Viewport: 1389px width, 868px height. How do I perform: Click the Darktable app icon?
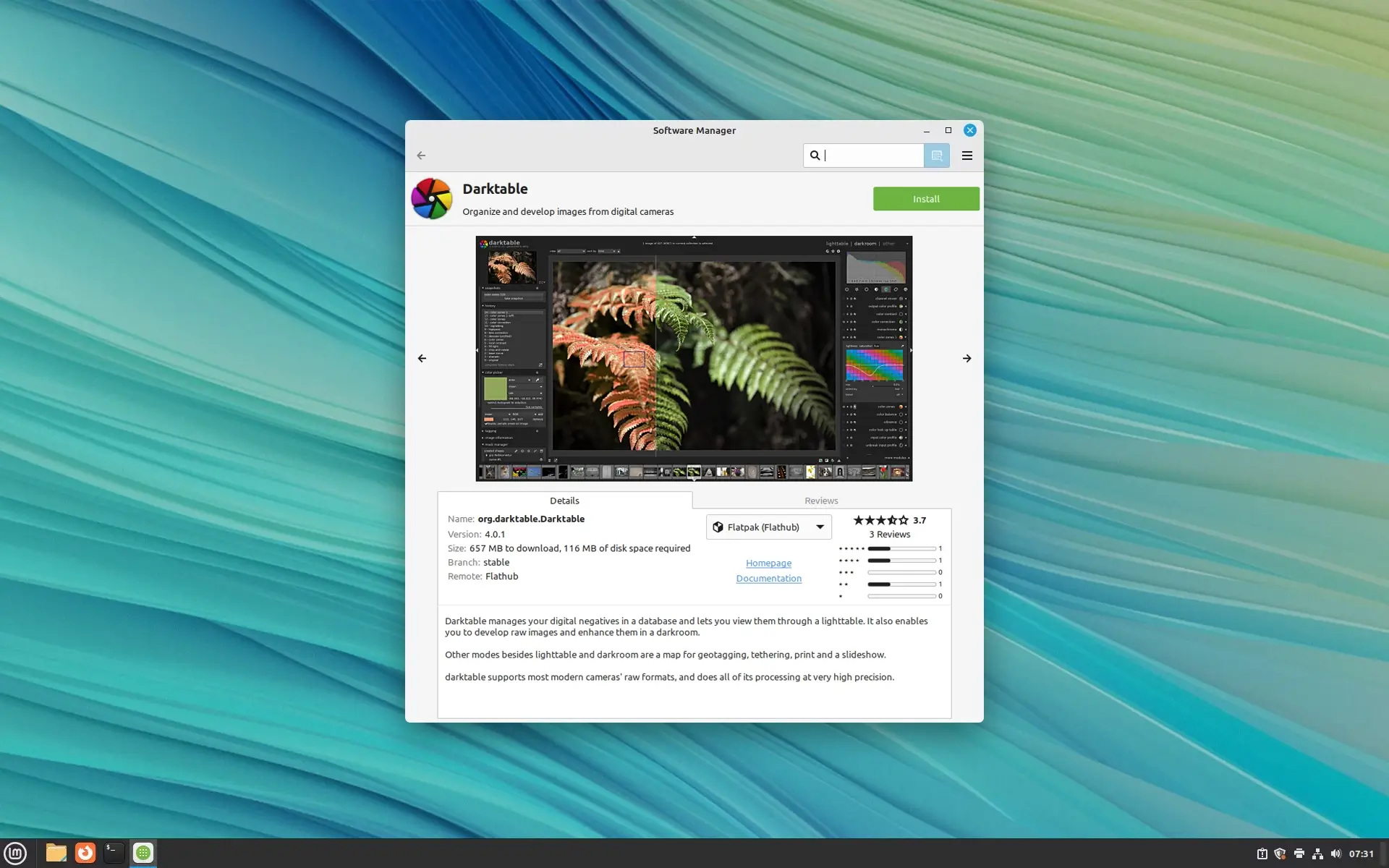coord(431,198)
